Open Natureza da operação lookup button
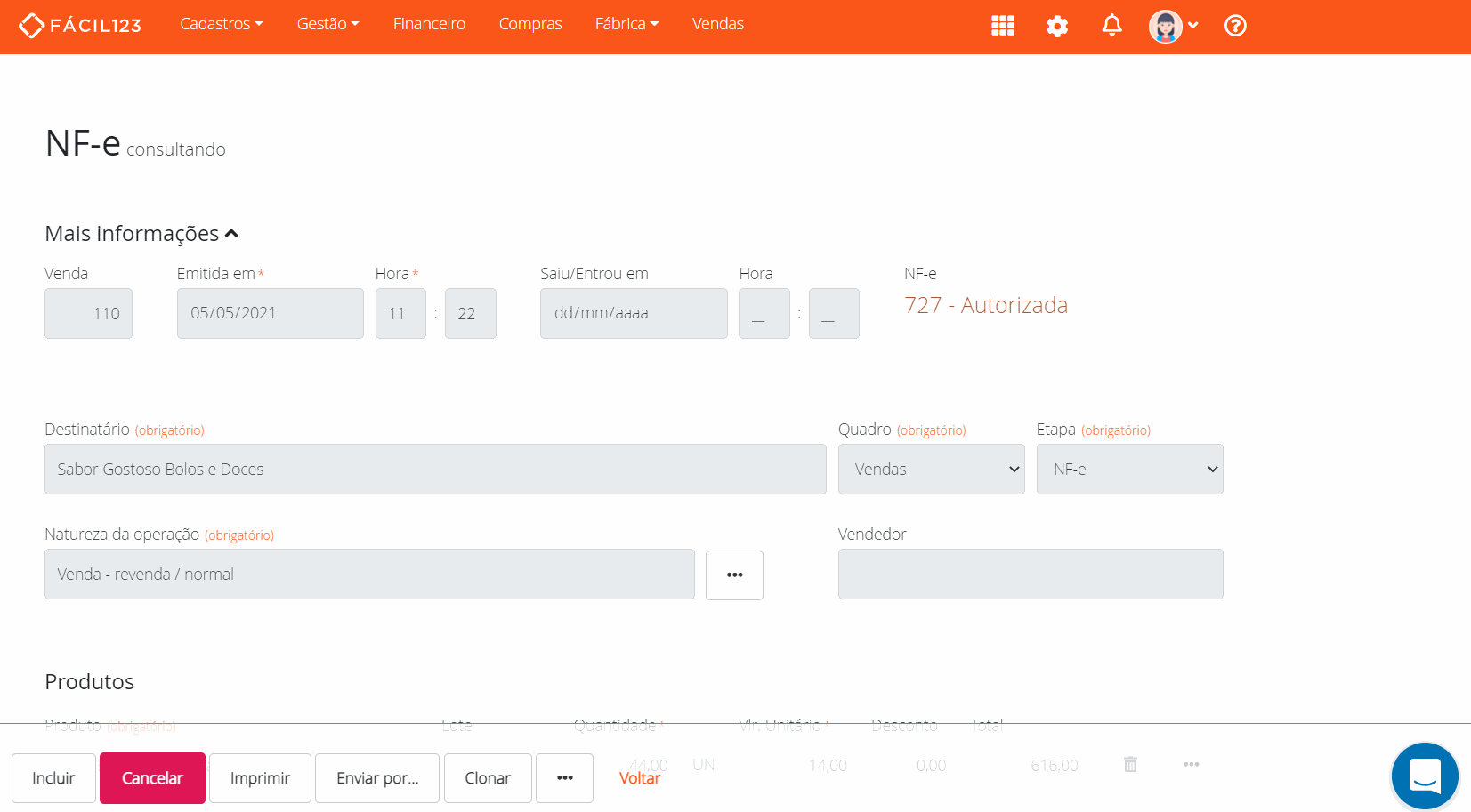 click(734, 575)
